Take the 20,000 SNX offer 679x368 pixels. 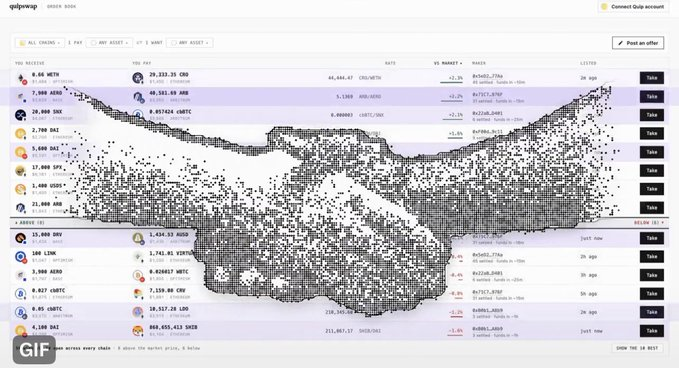click(652, 115)
